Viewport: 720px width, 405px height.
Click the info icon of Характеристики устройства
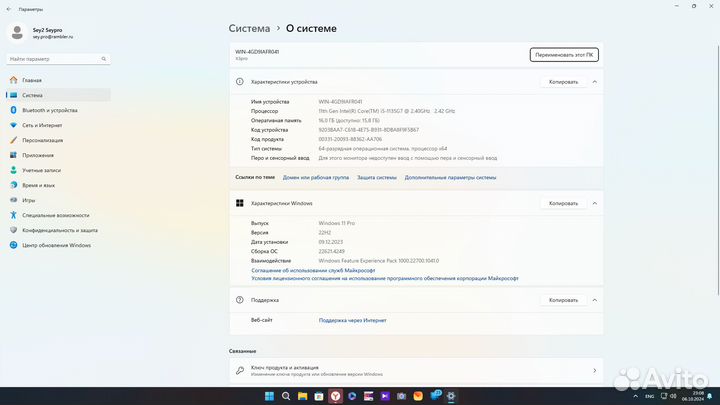(x=240, y=82)
